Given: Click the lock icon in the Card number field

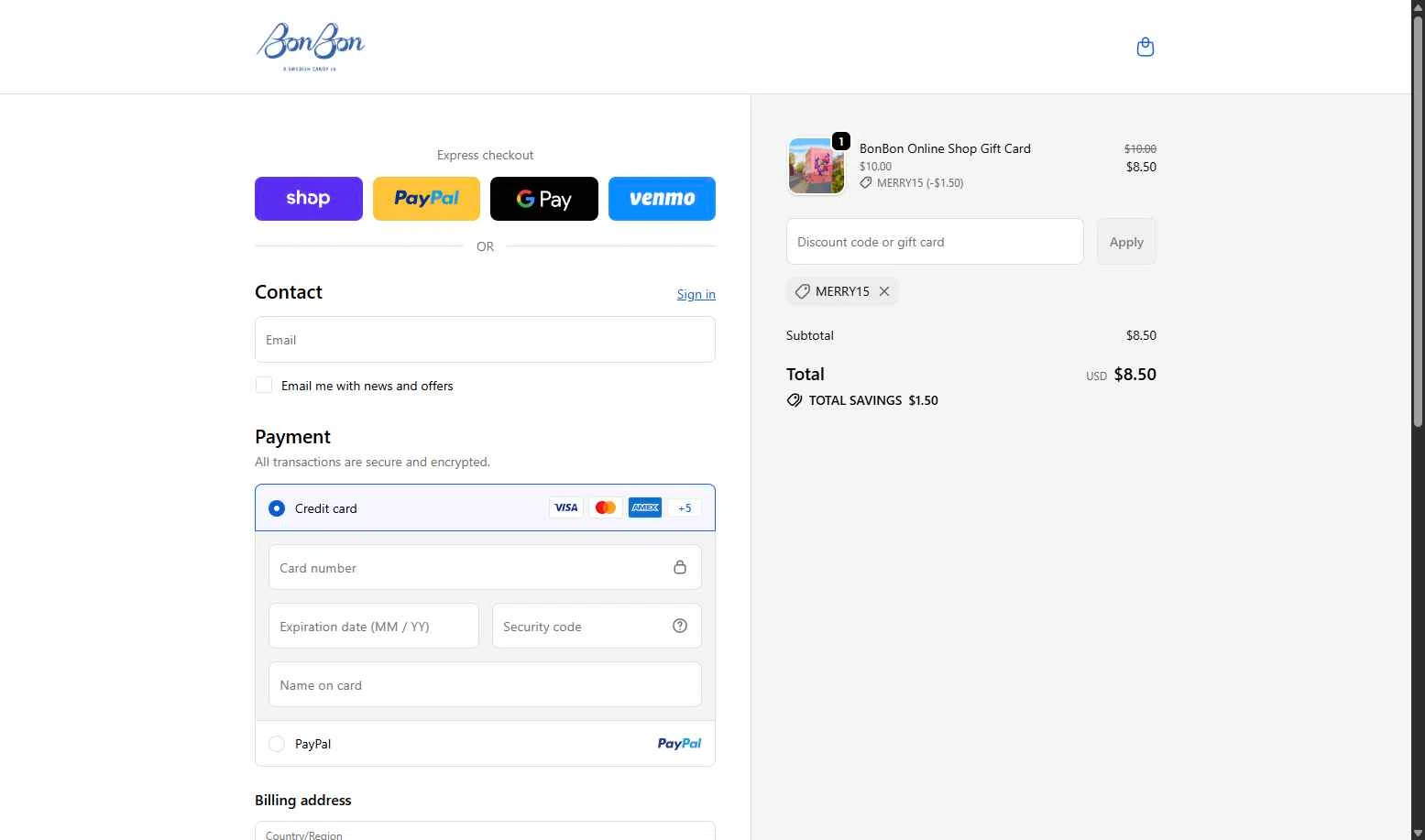Looking at the screenshot, I should click(680, 567).
